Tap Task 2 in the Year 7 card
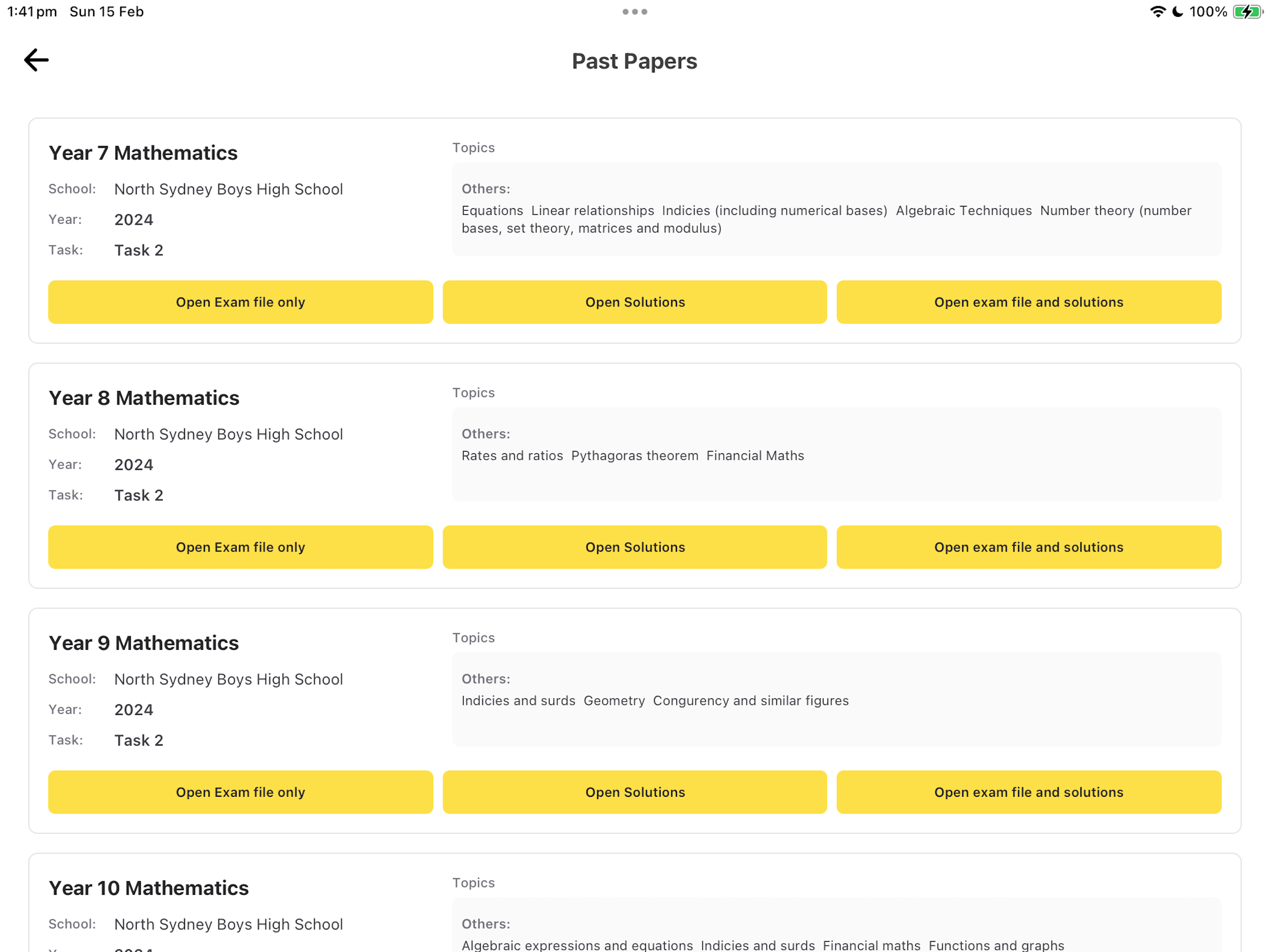 point(139,251)
